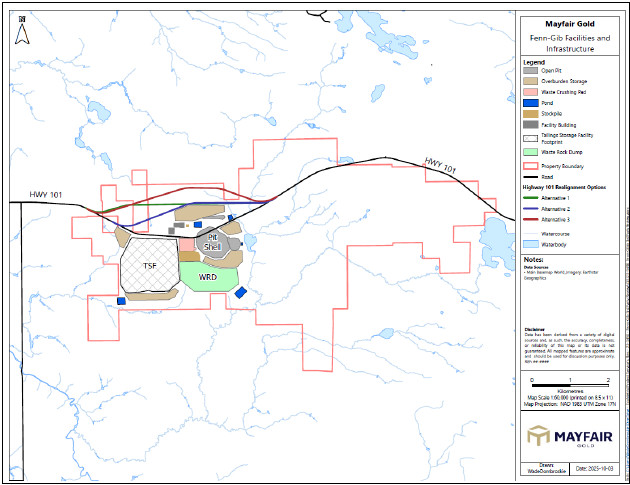Select the blue pond southwest of the TSF
The image size is (630, 485).
pyautogui.click(x=121, y=301)
